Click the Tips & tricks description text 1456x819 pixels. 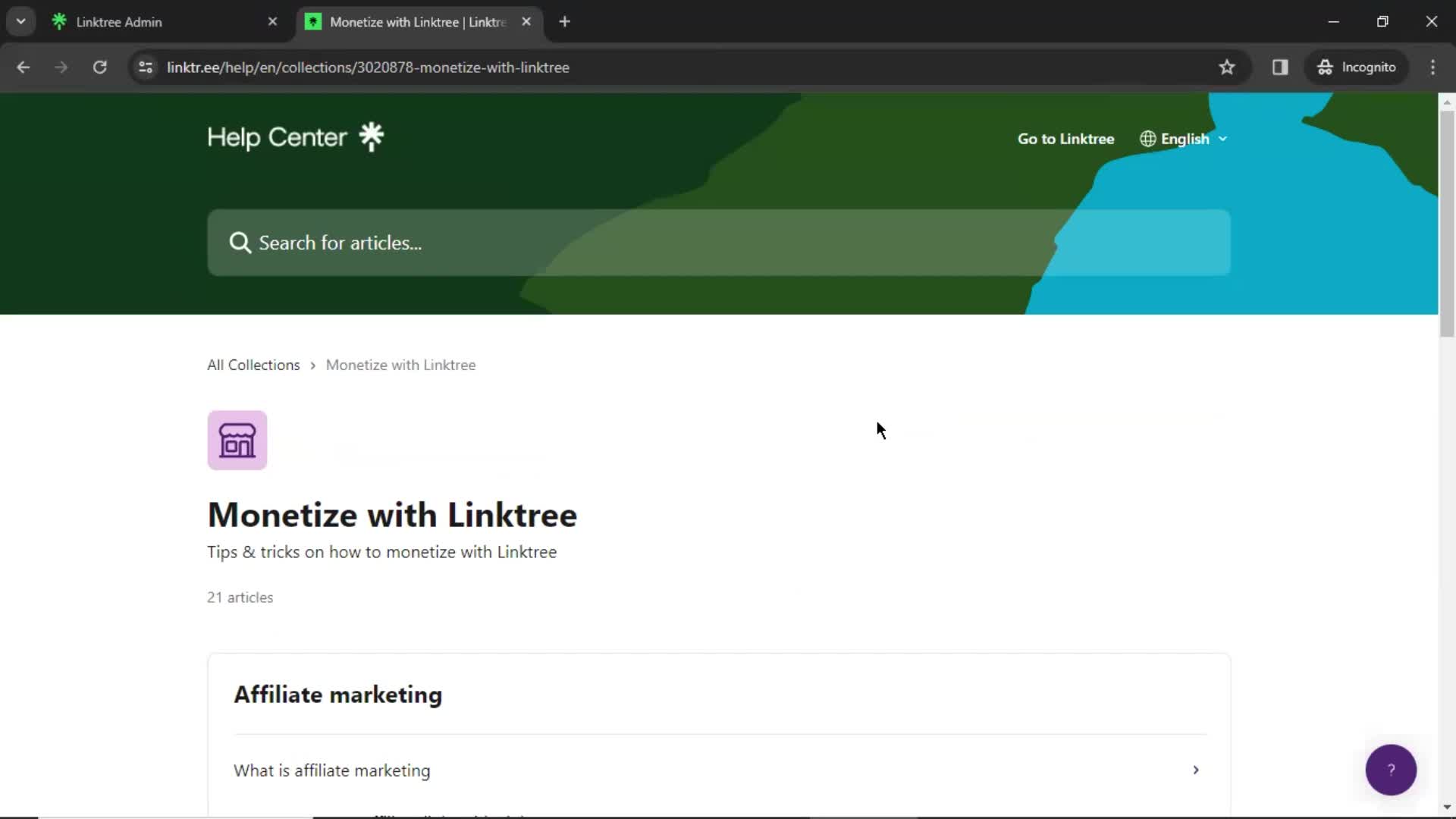(x=381, y=552)
